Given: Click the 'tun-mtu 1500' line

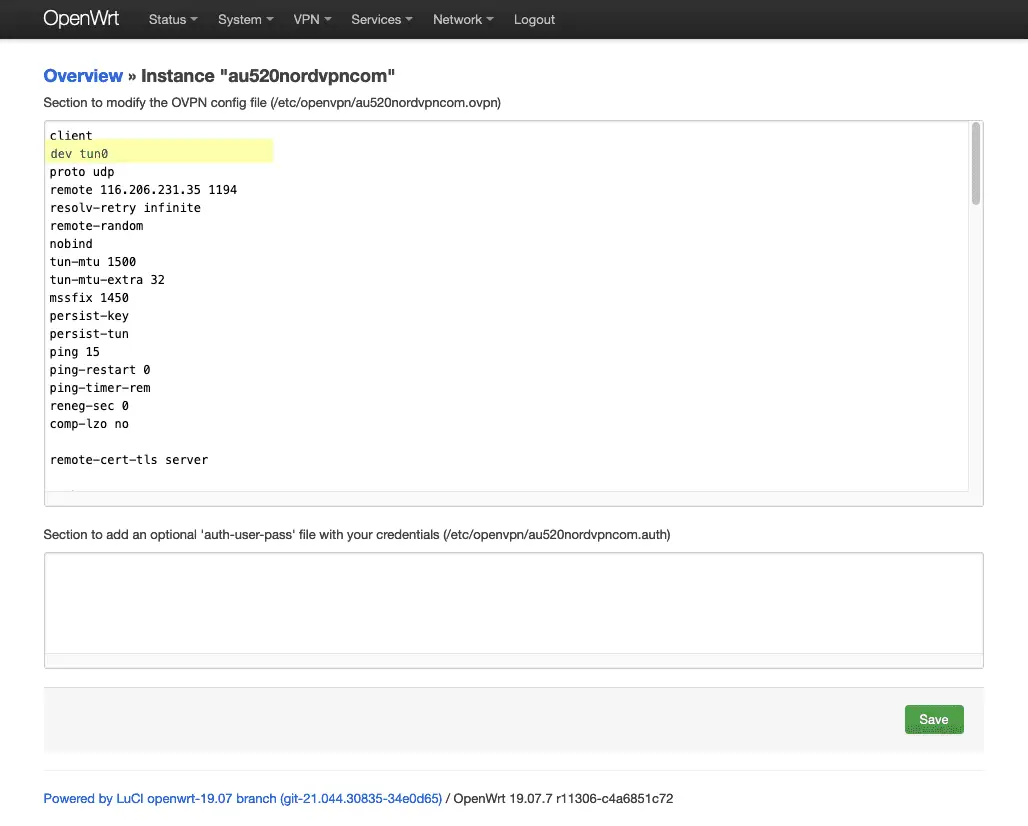Looking at the screenshot, I should click(92, 262).
